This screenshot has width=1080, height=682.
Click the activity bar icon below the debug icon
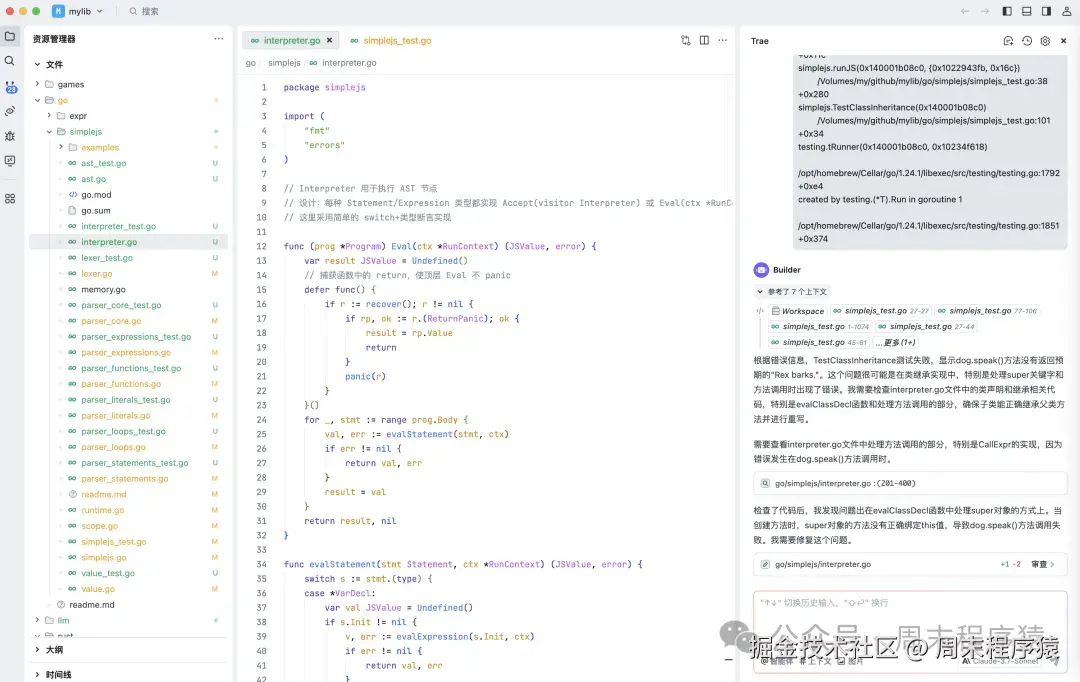coord(10,161)
